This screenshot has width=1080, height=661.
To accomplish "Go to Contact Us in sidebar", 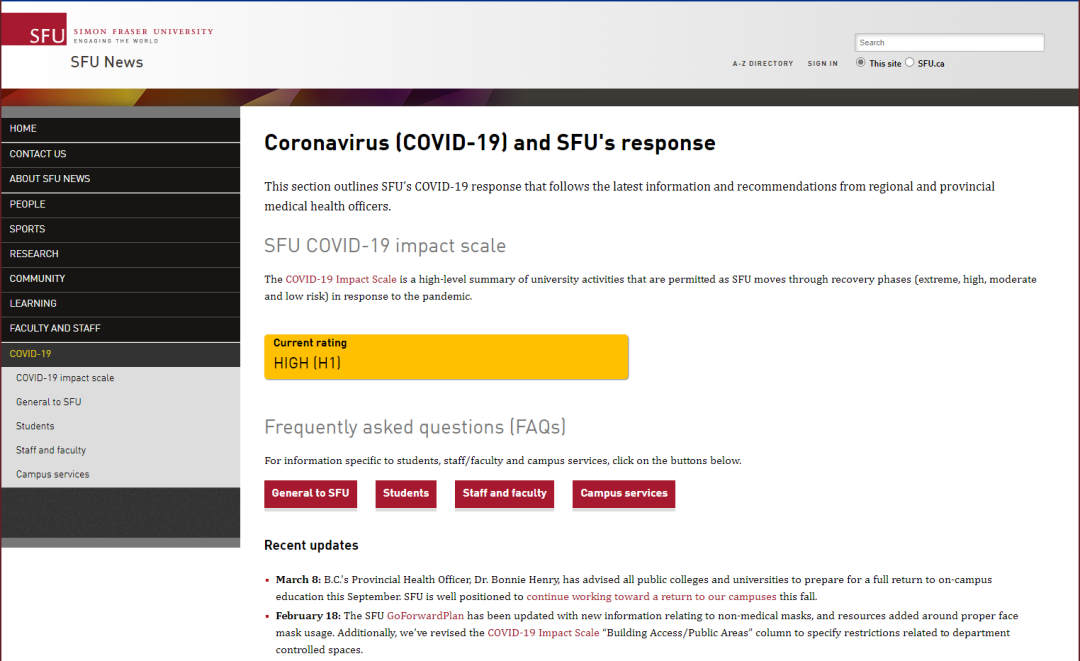I will coord(38,154).
